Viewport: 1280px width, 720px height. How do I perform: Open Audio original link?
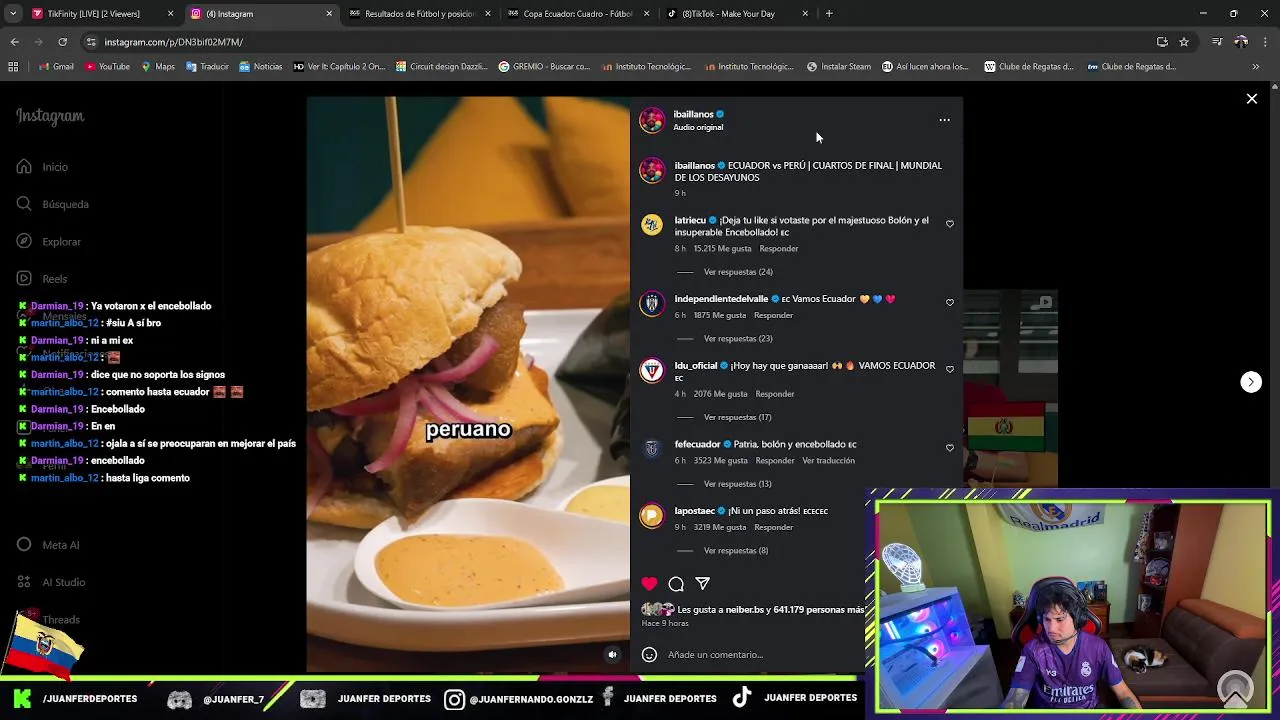click(698, 128)
